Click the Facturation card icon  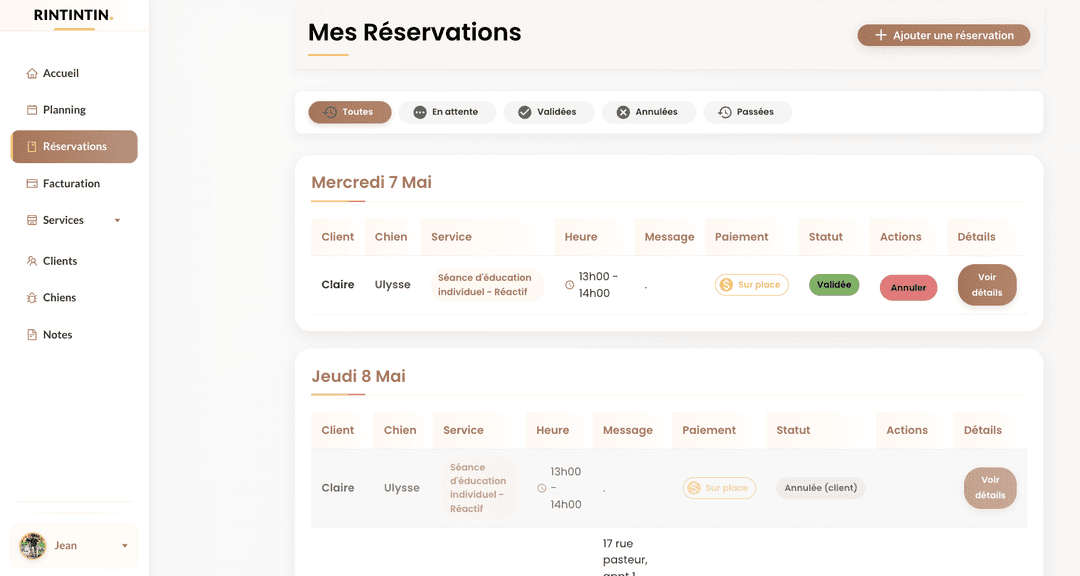click(32, 183)
